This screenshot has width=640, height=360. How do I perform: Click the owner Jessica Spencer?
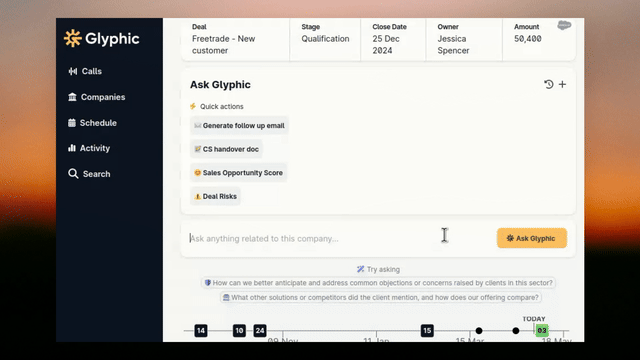pyautogui.click(x=453, y=44)
